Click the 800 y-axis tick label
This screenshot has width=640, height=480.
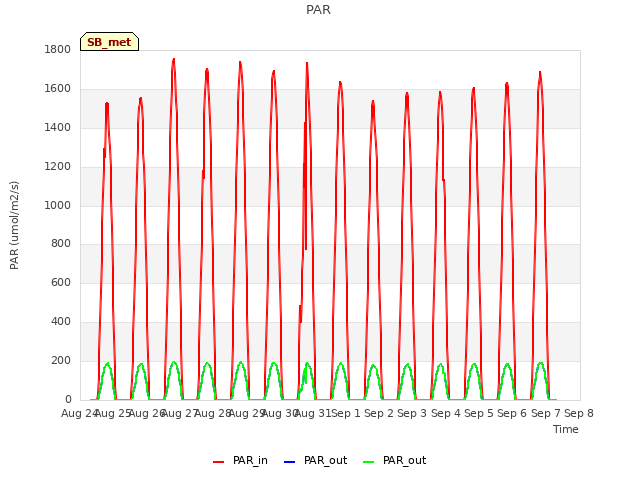(61, 244)
